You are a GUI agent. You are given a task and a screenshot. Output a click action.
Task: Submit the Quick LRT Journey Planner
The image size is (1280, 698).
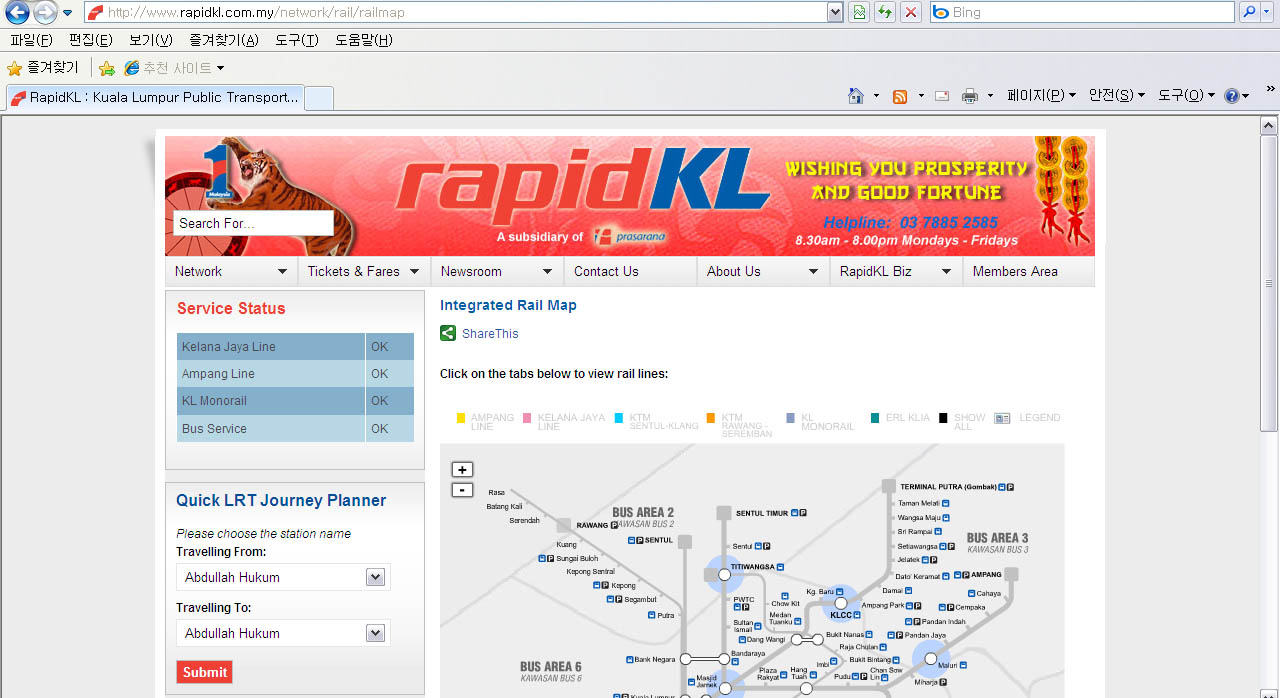click(204, 672)
